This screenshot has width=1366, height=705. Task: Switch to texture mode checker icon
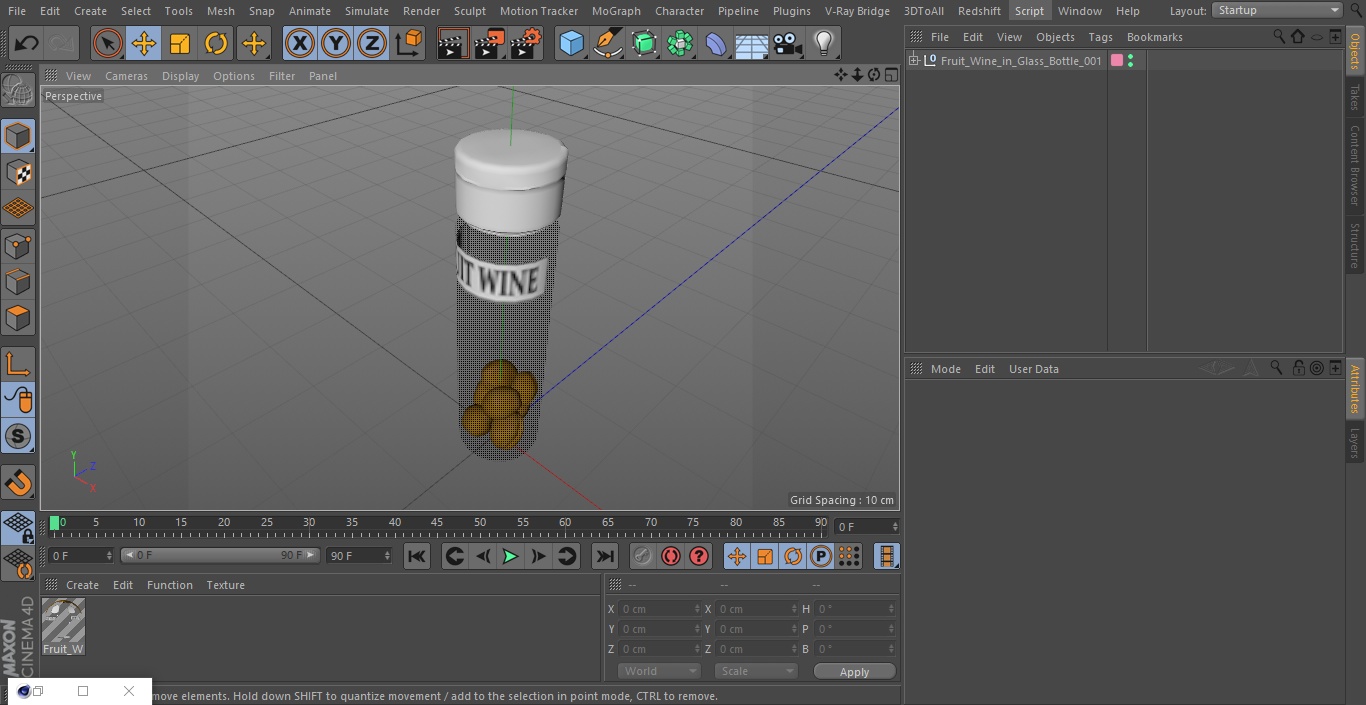[18, 172]
